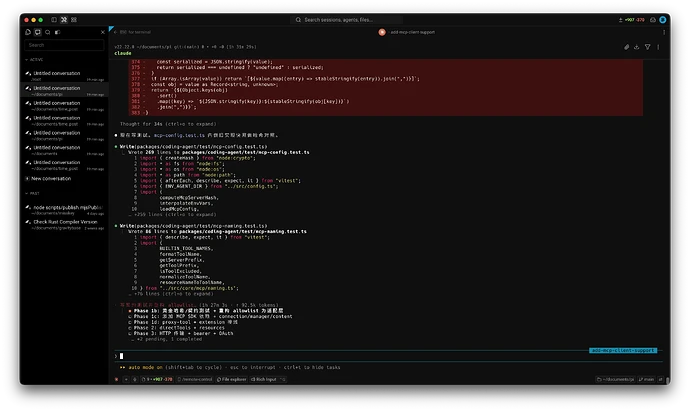
Task: Click 'Phase 3: HTTP' task item
Action: 181,333
